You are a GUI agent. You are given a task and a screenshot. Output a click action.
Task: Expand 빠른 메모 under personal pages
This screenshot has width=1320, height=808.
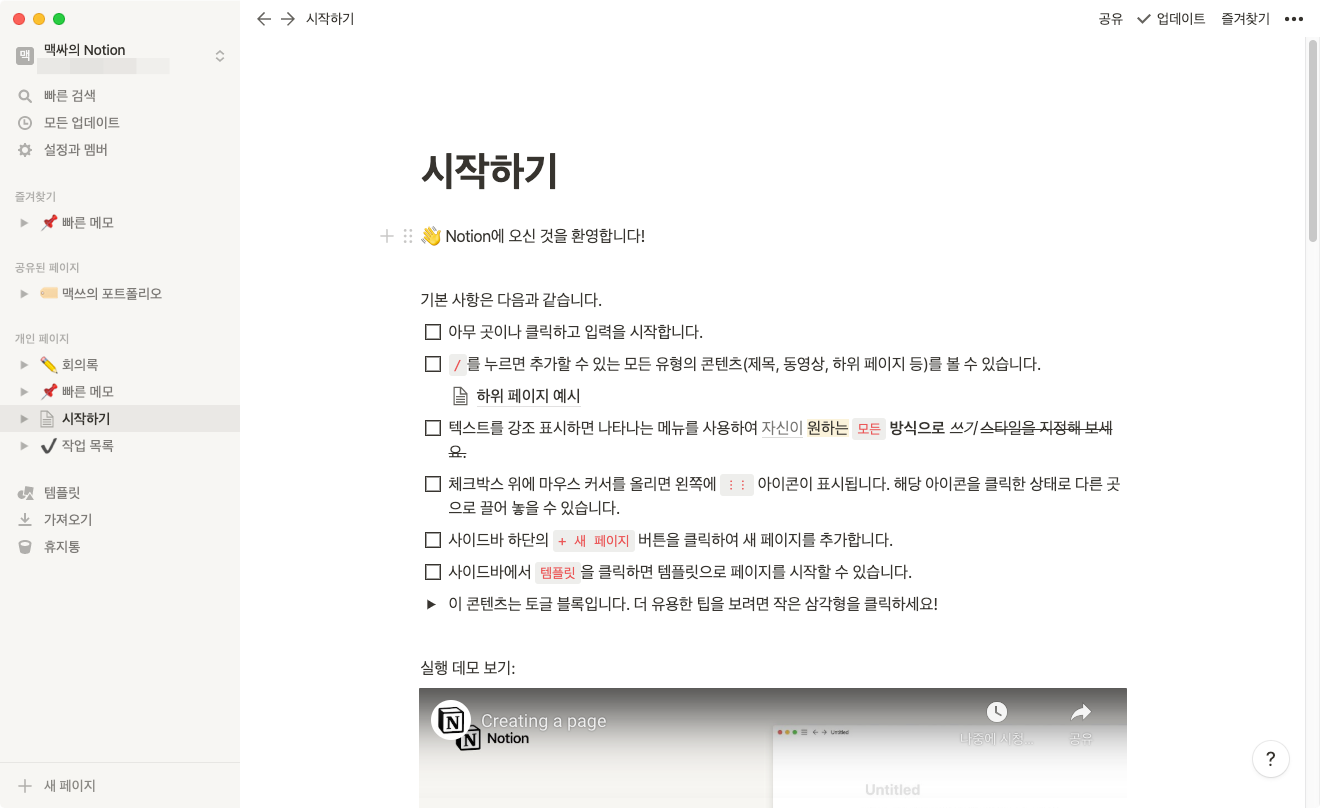pos(24,392)
